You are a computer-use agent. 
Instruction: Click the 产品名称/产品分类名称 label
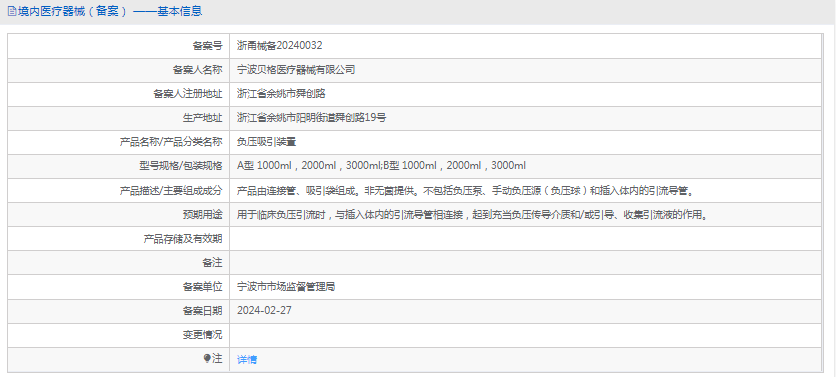[171, 142]
